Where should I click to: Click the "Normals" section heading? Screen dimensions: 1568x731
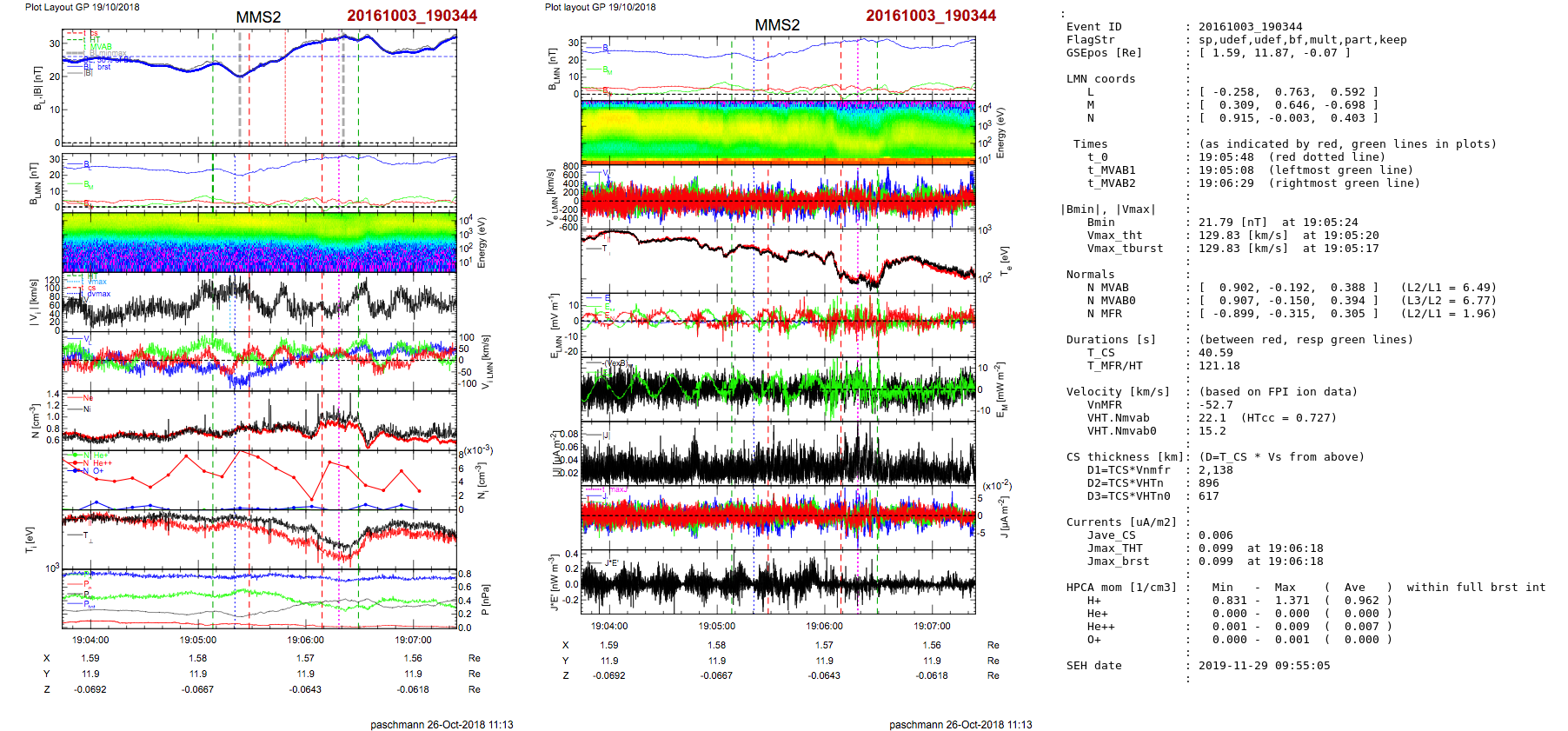coord(1090,275)
